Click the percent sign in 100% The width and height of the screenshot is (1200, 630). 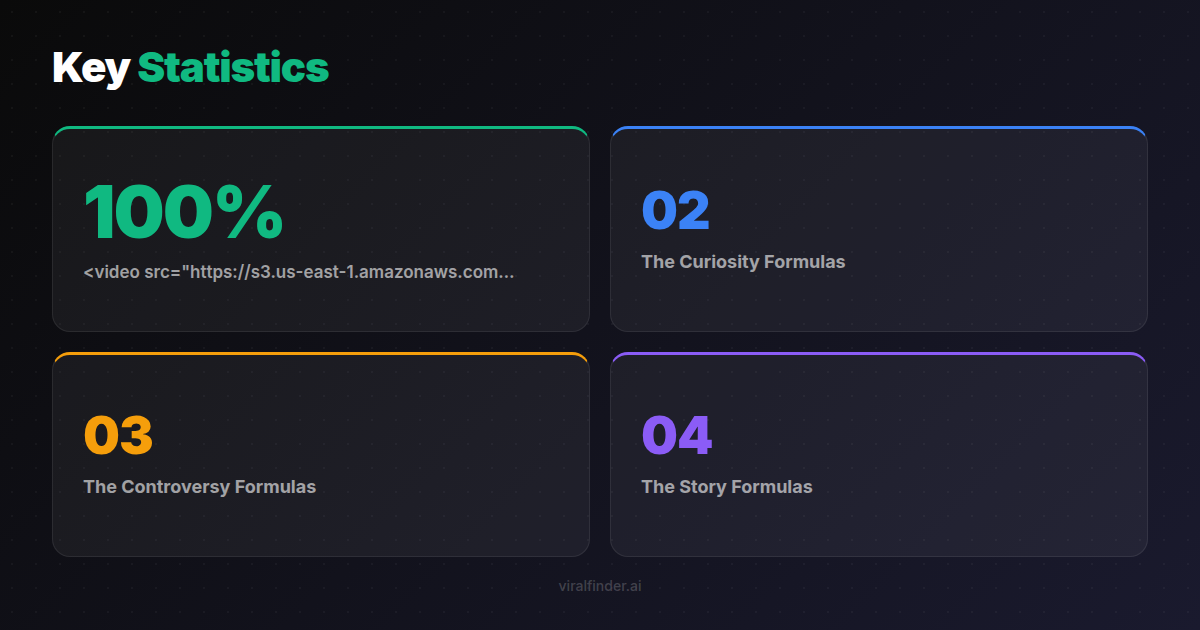click(255, 214)
